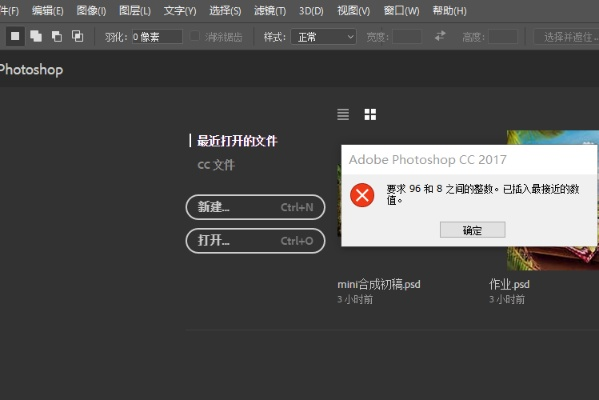
Task: Choose the Subtract from selection icon
Action: point(57,36)
